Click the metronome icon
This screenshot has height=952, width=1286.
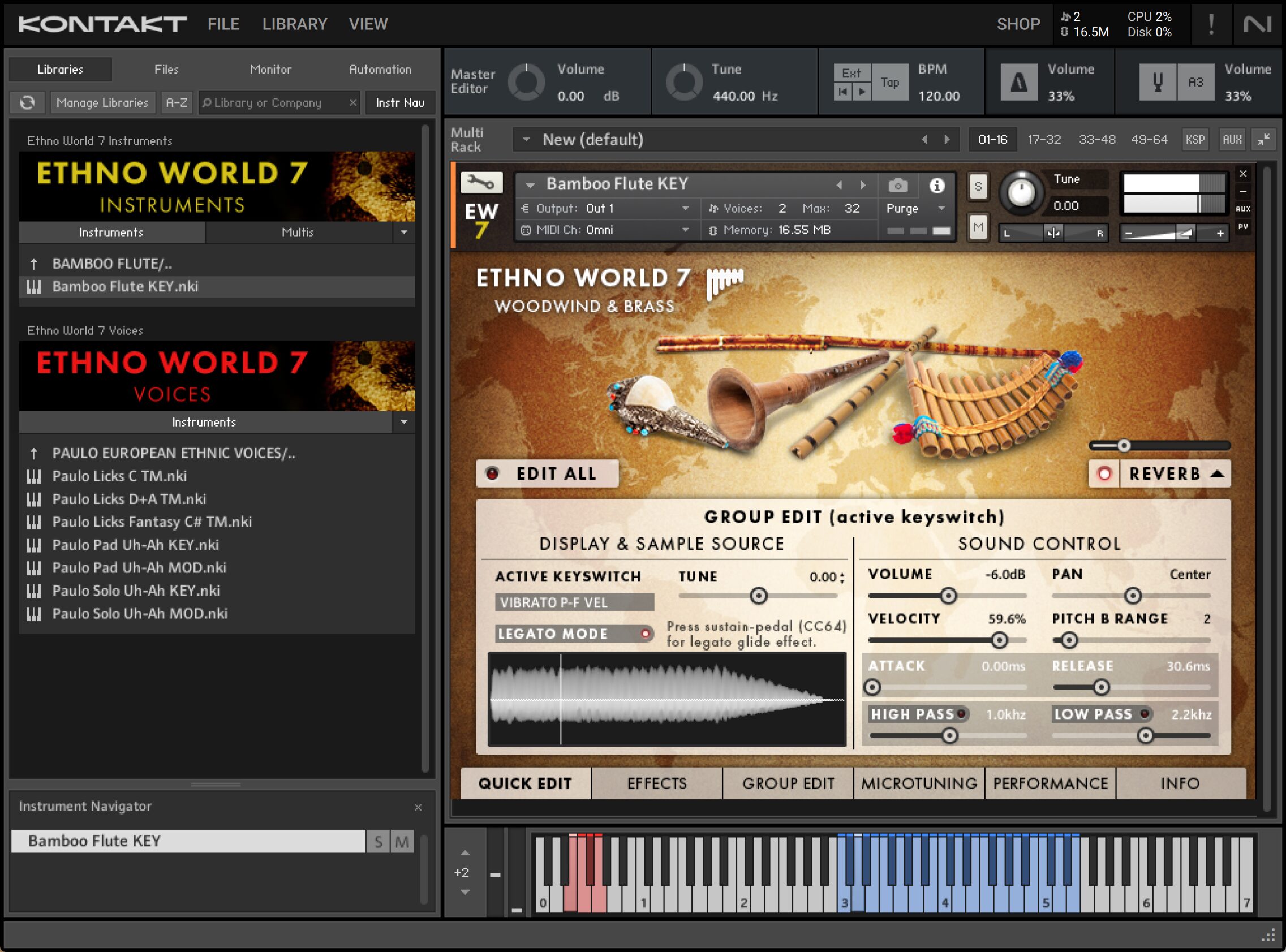coord(1018,83)
